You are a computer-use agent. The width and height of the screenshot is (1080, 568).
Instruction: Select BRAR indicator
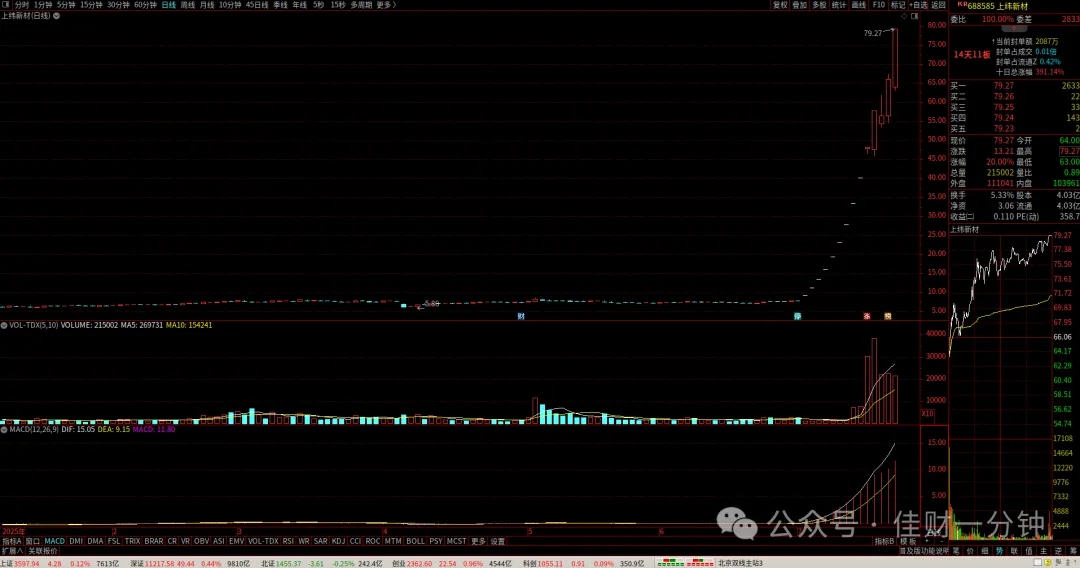154,541
